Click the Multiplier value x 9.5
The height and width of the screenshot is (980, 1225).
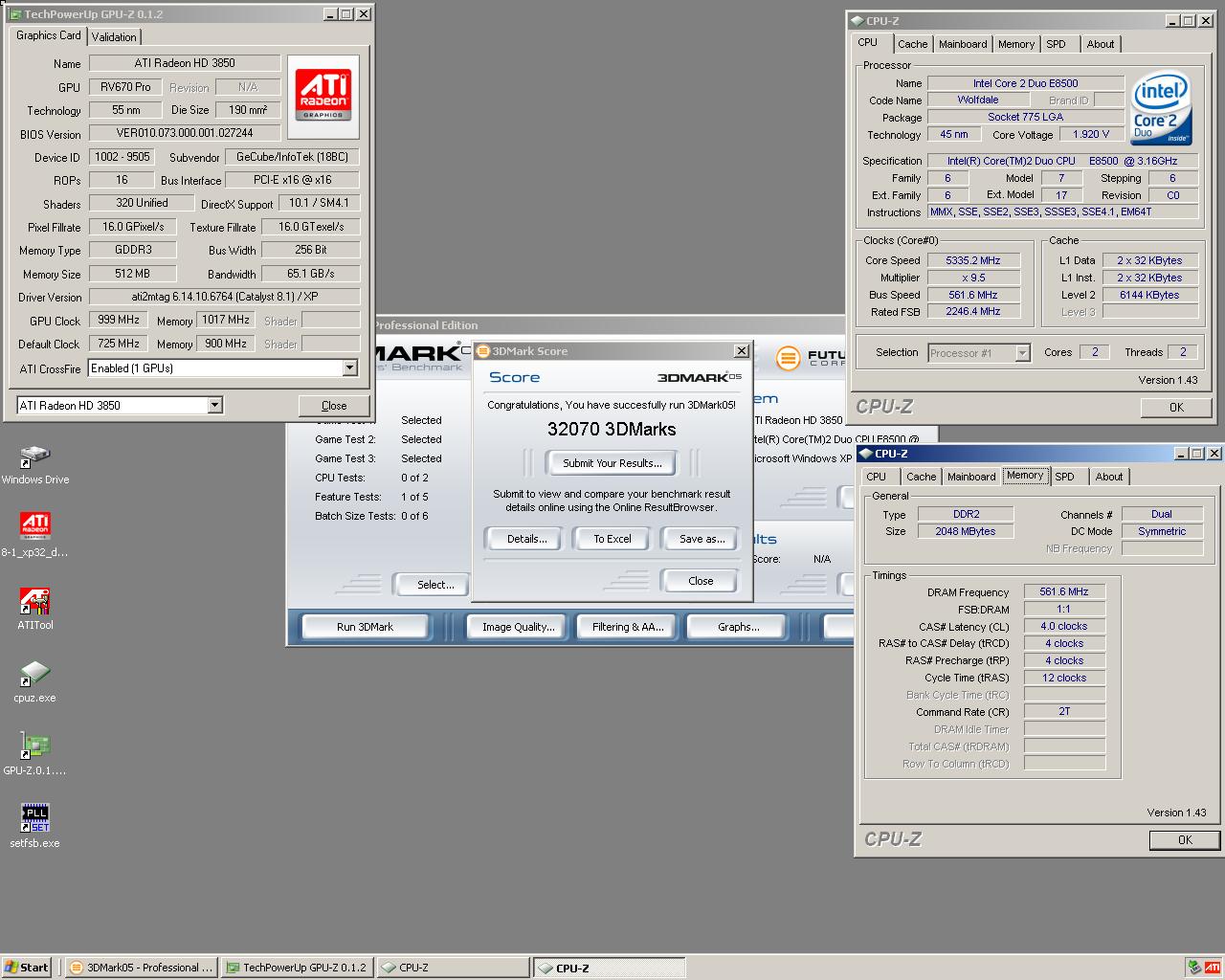click(x=972, y=278)
